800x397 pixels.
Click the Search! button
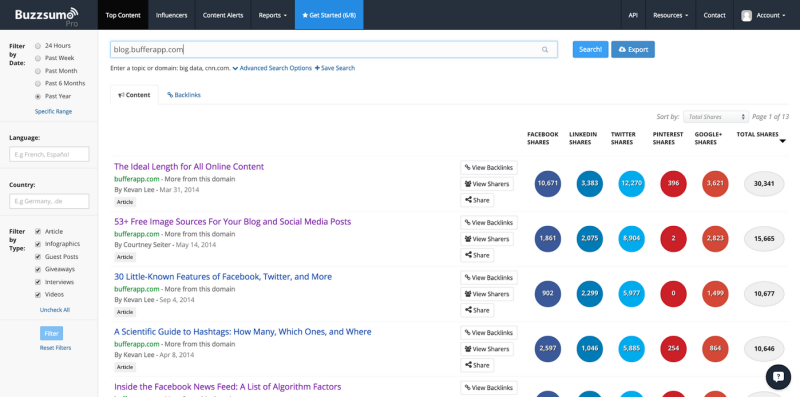click(590, 49)
